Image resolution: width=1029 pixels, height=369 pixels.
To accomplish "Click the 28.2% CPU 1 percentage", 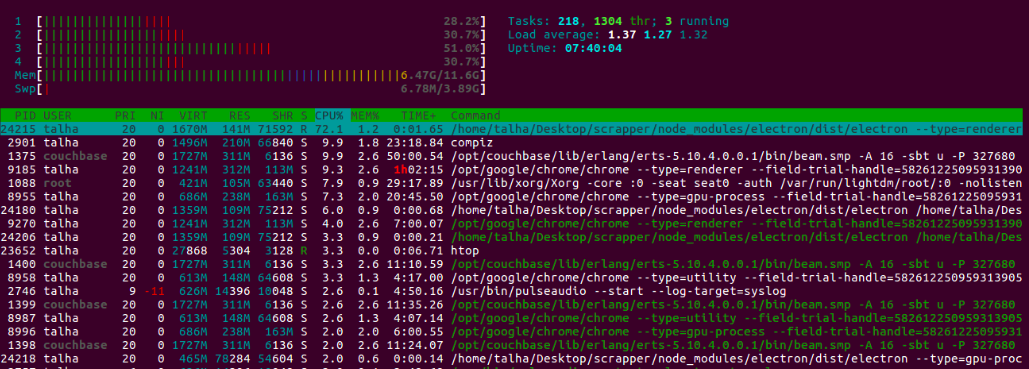I will click(461, 21).
